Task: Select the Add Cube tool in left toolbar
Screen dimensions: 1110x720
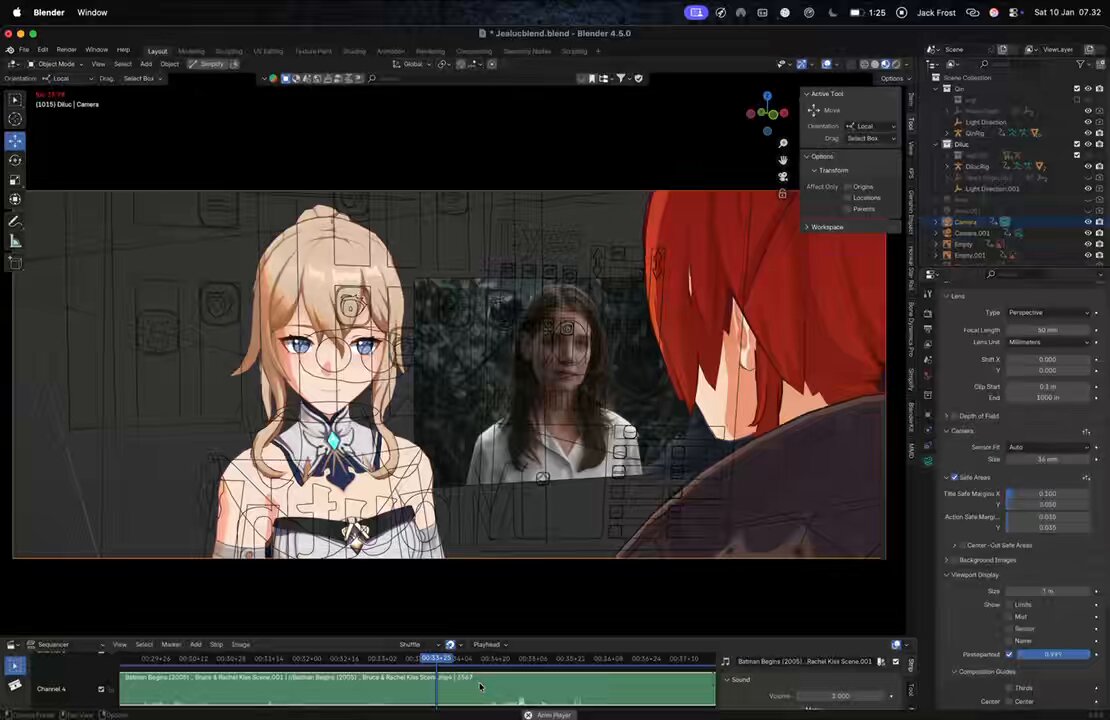Action: pyautogui.click(x=15, y=263)
